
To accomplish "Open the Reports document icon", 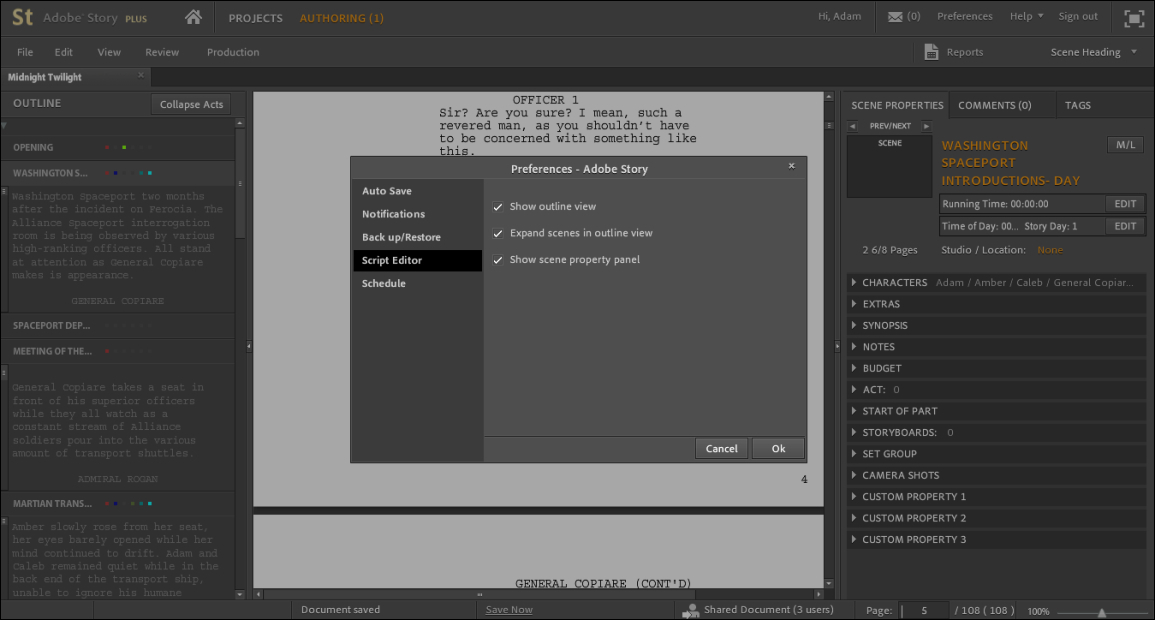I will (x=931, y=52).
